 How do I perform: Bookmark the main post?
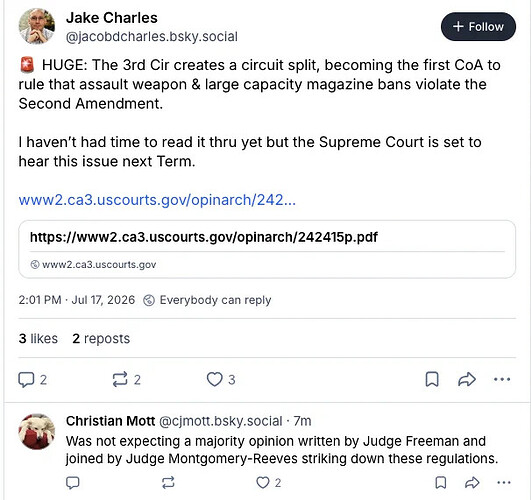(432, 379)
